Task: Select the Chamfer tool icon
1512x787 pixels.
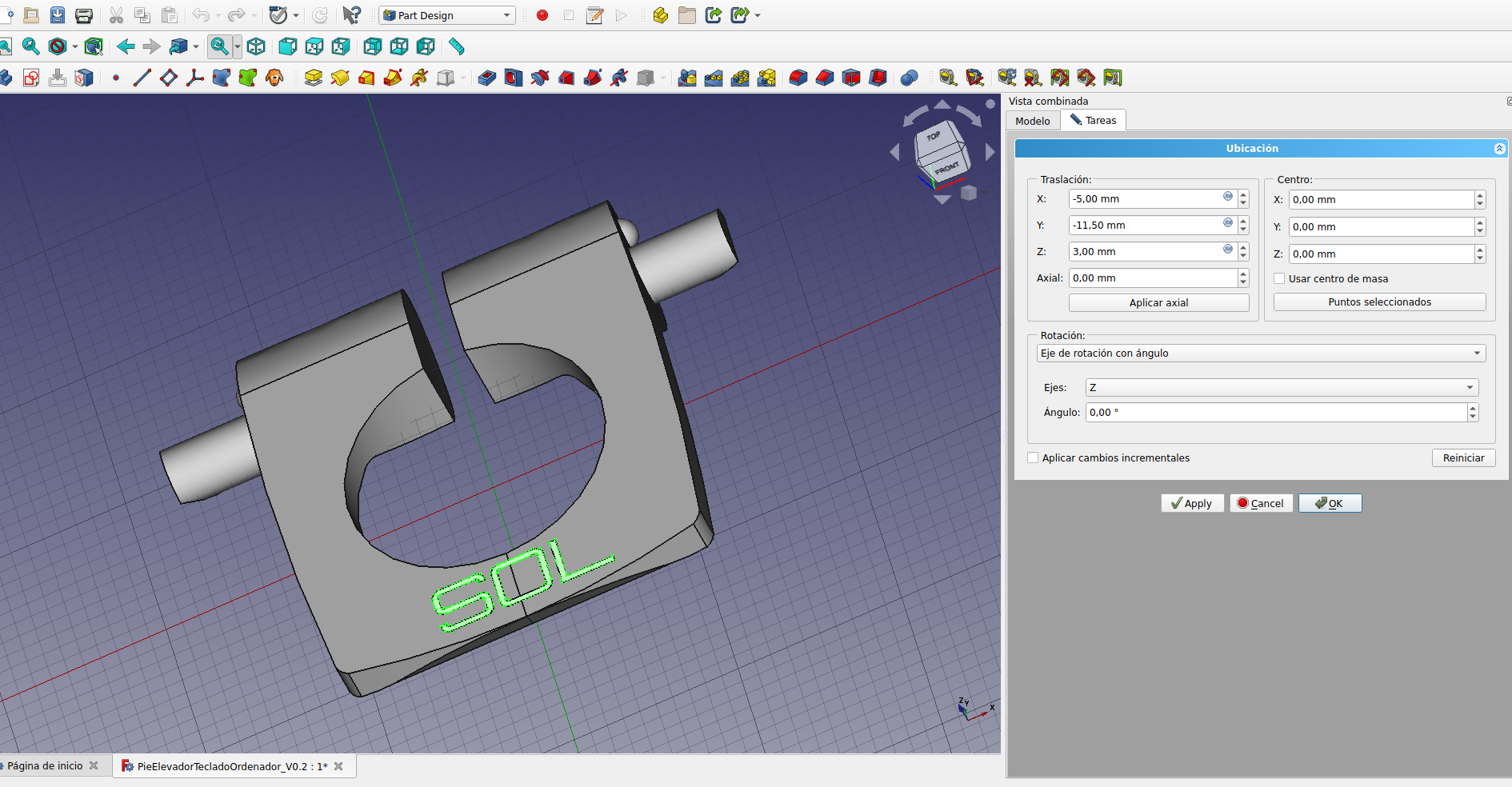Action: 825,78
